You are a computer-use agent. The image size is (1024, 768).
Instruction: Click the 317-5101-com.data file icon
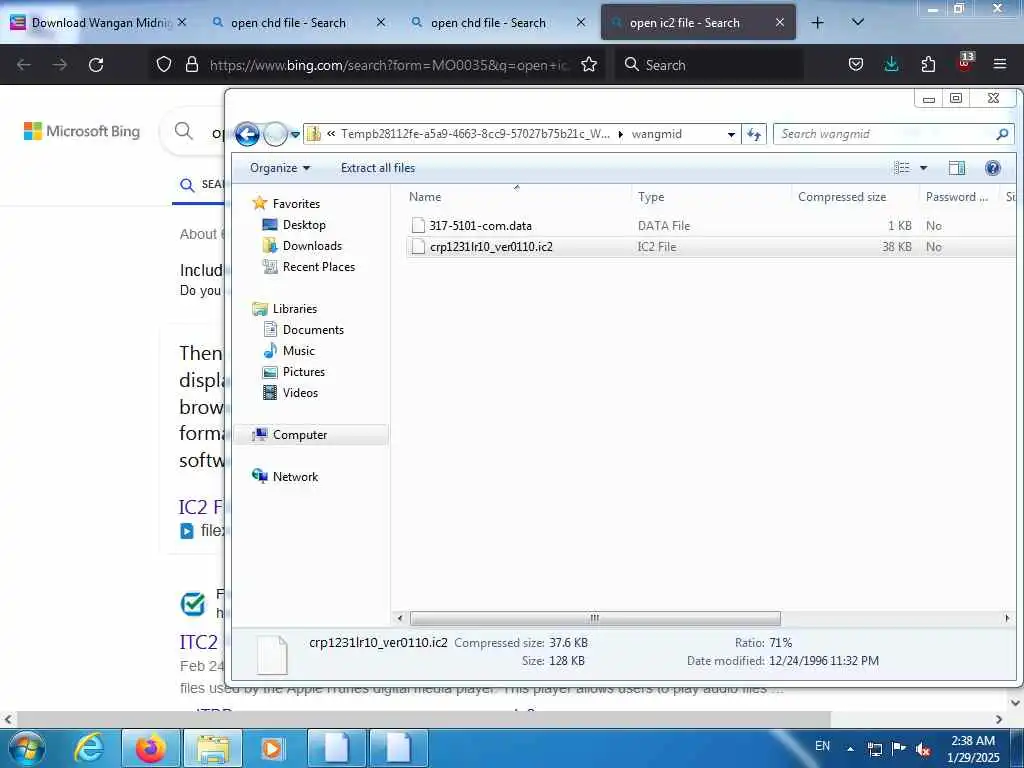(418, 226)
